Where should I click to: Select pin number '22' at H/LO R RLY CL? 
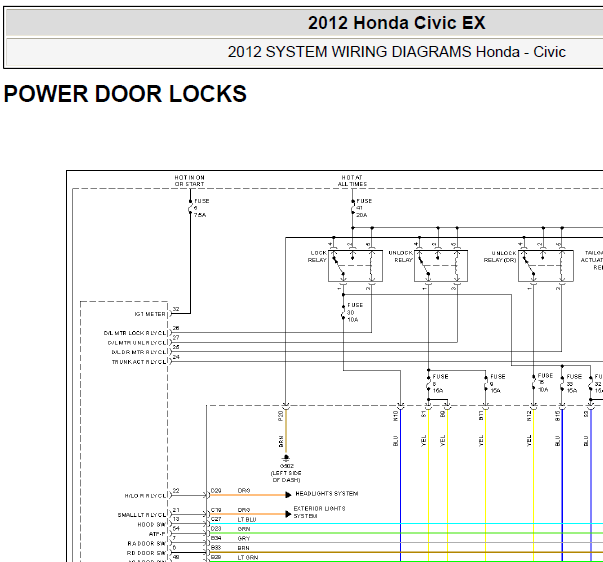(176, 490)
